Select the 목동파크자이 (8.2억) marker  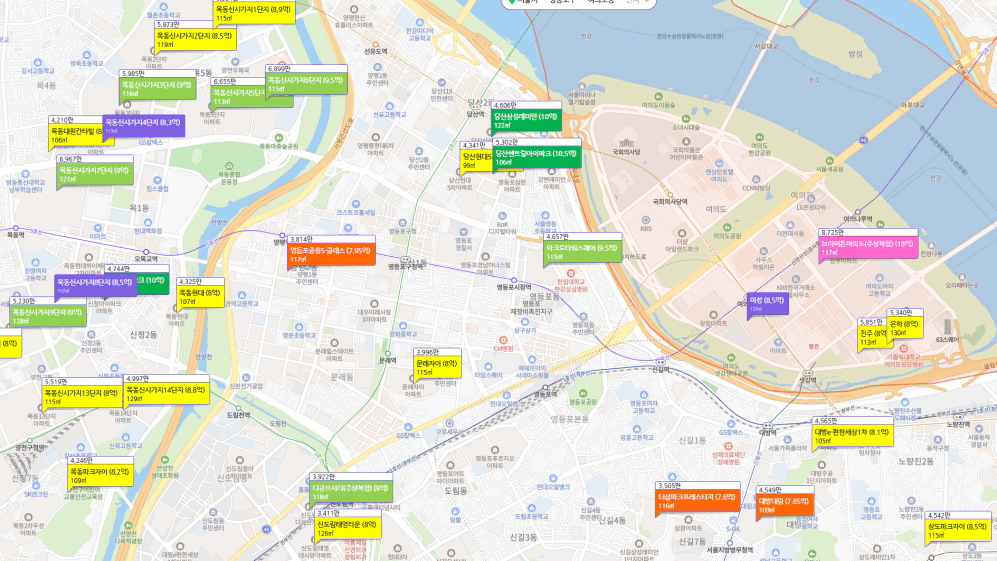100,475
